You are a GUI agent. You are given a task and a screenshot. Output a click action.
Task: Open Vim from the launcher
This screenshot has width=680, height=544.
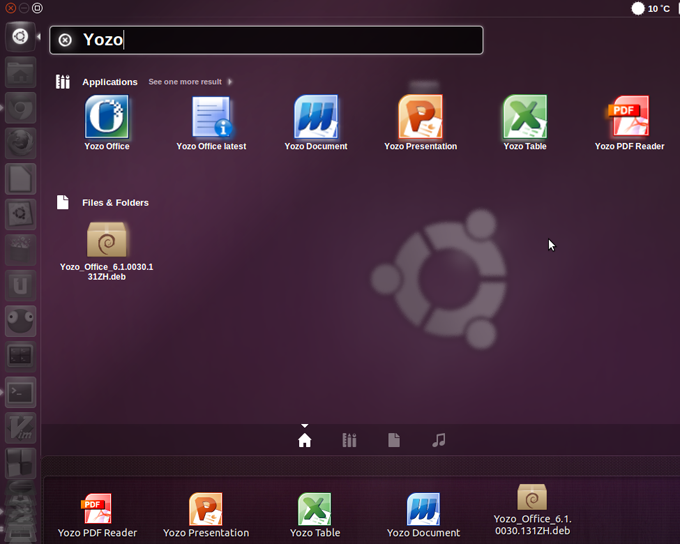coord(20,428)
